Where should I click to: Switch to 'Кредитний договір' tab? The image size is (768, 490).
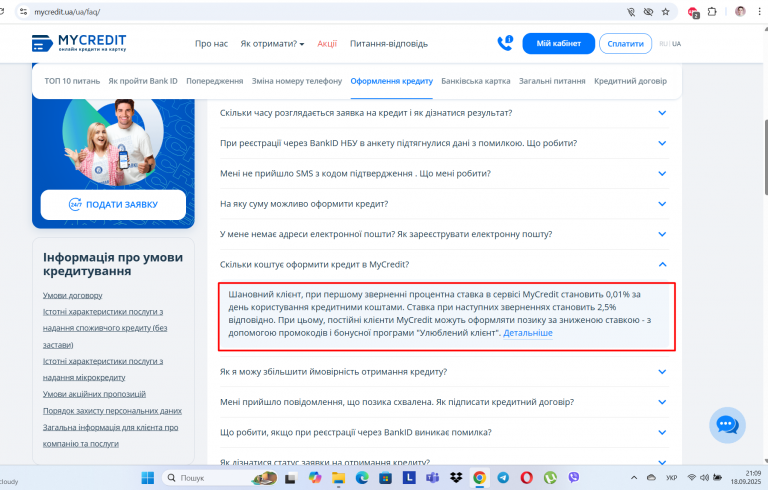630,81
